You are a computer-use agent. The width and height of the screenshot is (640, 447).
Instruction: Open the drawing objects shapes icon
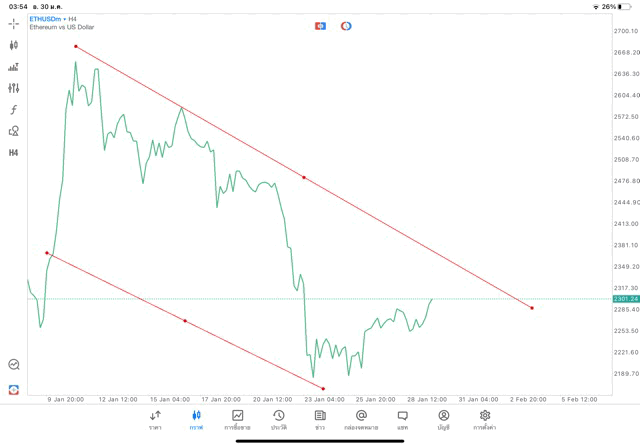(x=14, y=131)
